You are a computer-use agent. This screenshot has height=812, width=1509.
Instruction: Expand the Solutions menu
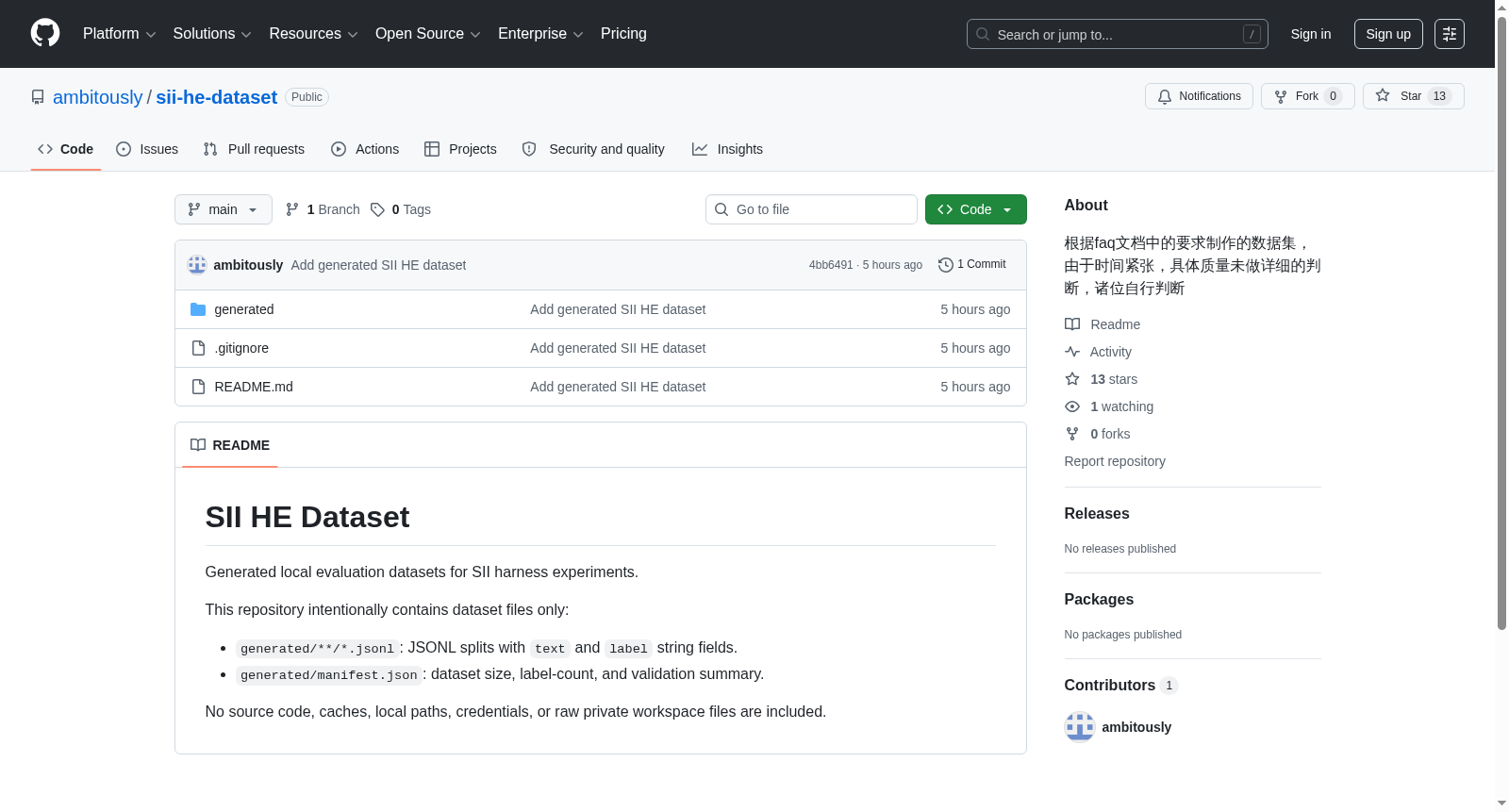click(212, 34)
